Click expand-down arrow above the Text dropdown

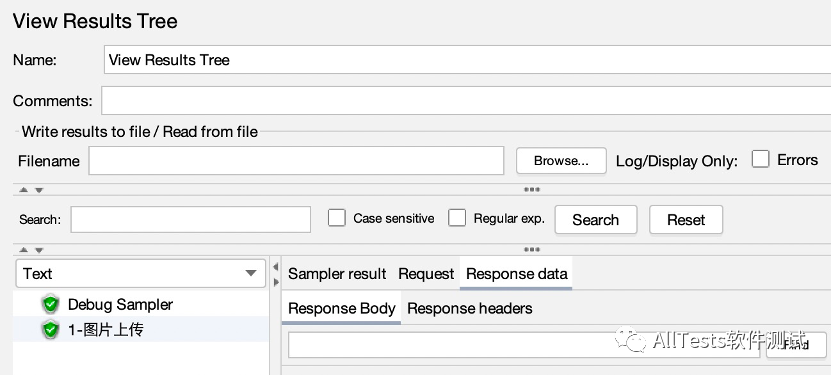[x=39, y=250]
